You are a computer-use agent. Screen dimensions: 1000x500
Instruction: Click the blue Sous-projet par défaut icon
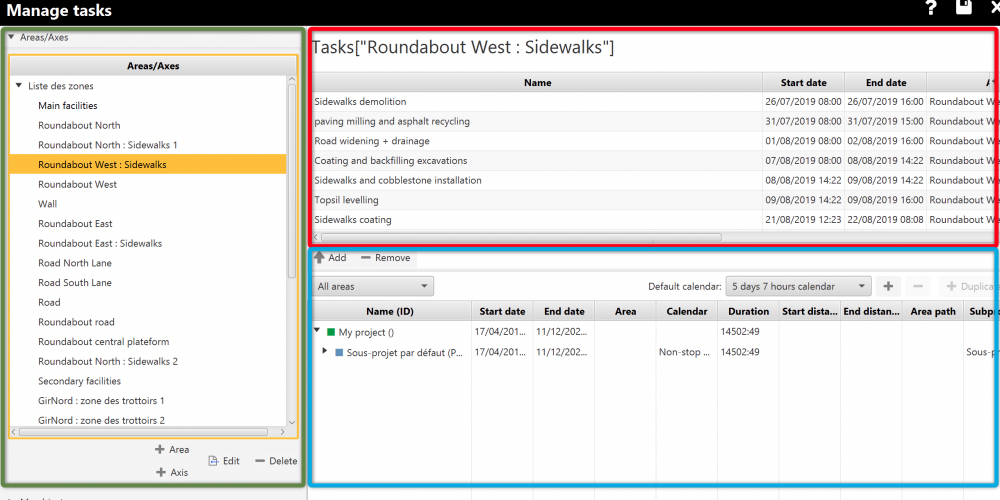click(x=339, y=352)
